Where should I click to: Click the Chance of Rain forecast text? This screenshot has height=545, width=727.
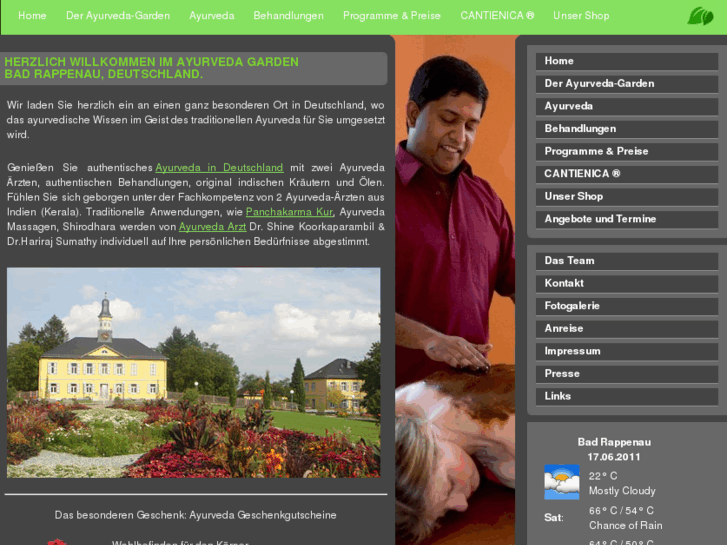click(x=625, y=526)
